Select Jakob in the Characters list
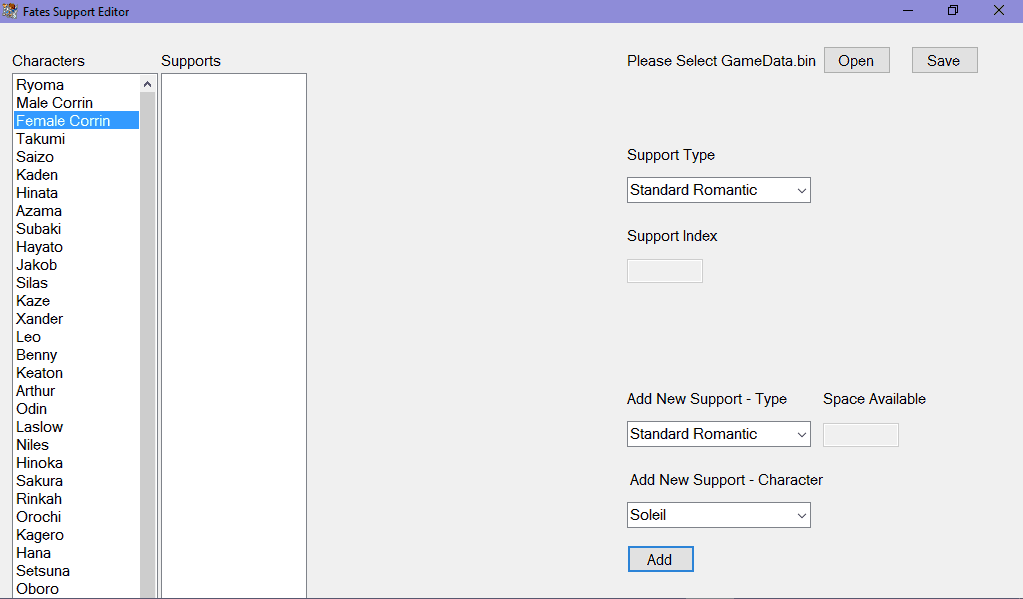 pos(76,265)
